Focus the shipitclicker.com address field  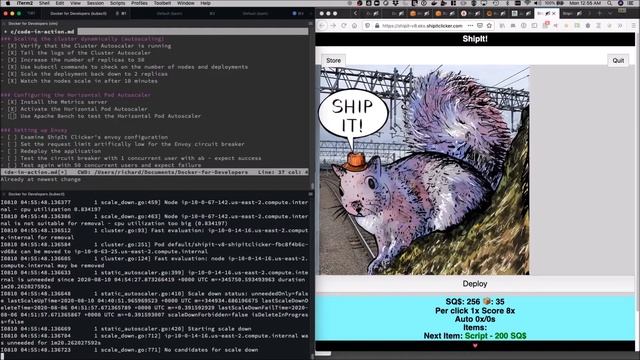coord(422,26)
